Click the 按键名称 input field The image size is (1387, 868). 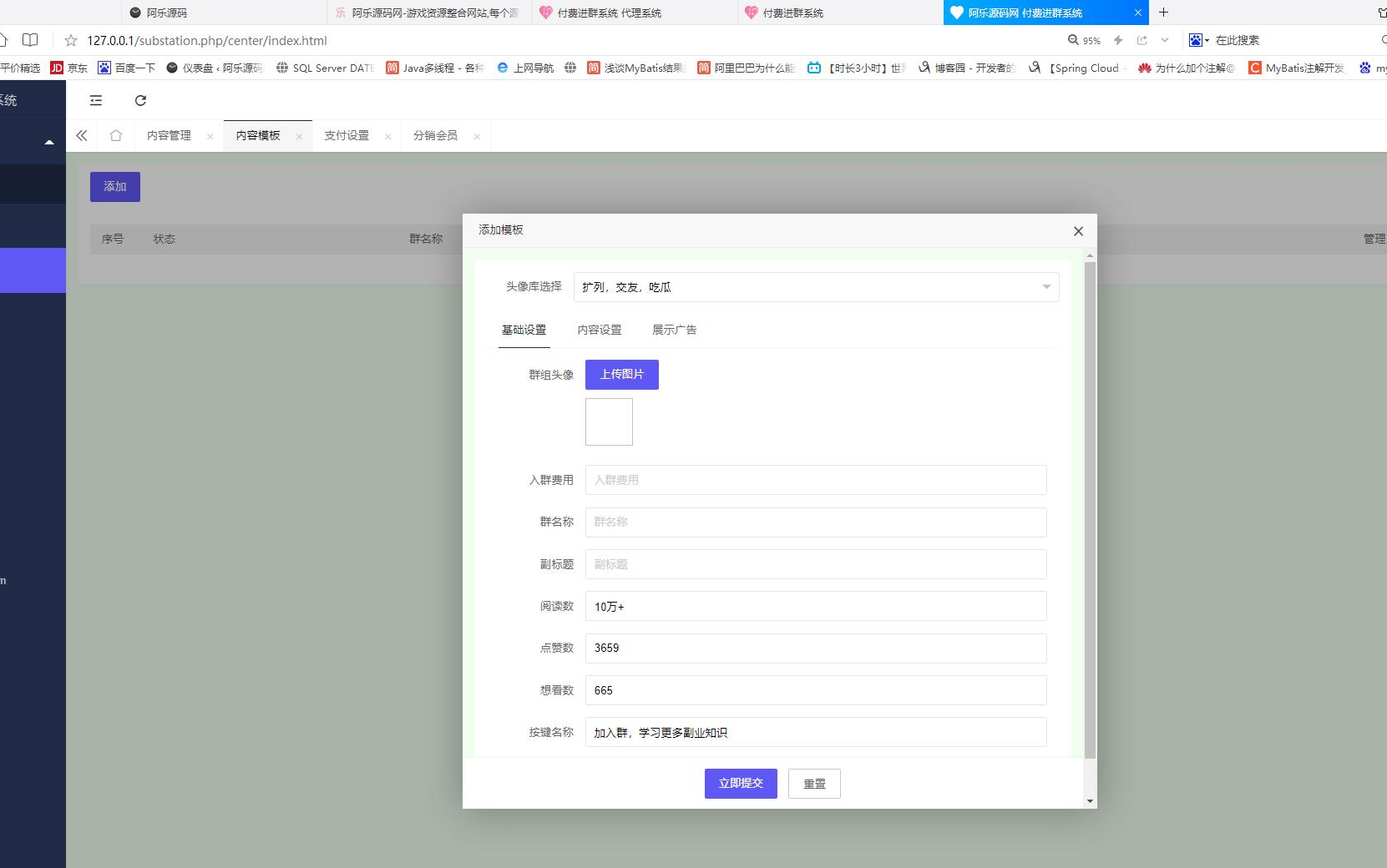816,732
